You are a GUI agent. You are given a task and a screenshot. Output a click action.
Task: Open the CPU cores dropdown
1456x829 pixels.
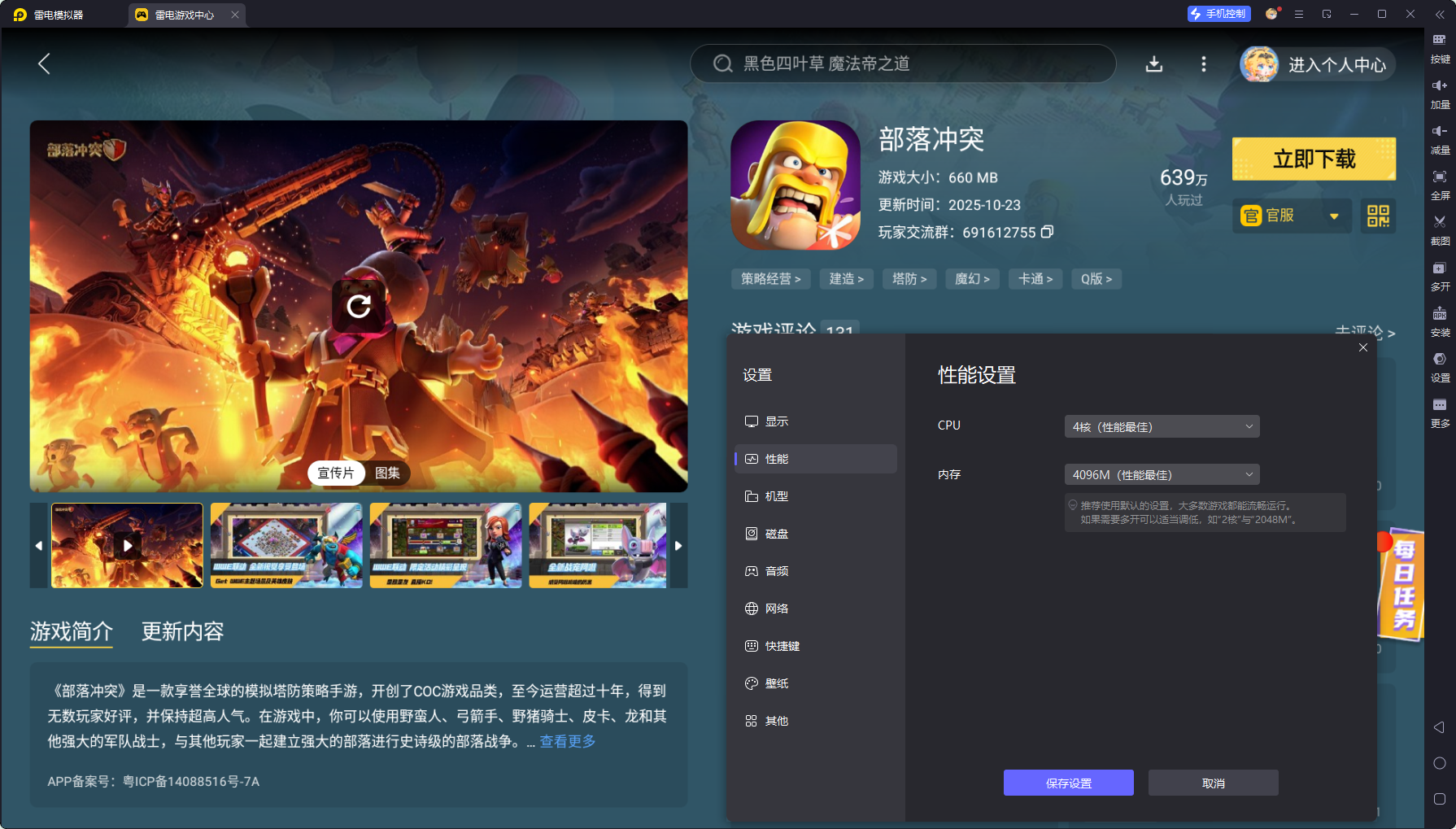(1162, 426)
